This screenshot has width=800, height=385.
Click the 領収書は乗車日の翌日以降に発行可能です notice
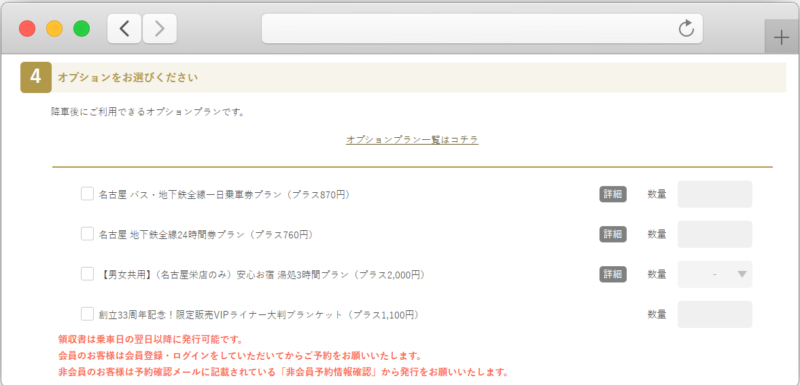pyautogui.click(x=151, y=339)
